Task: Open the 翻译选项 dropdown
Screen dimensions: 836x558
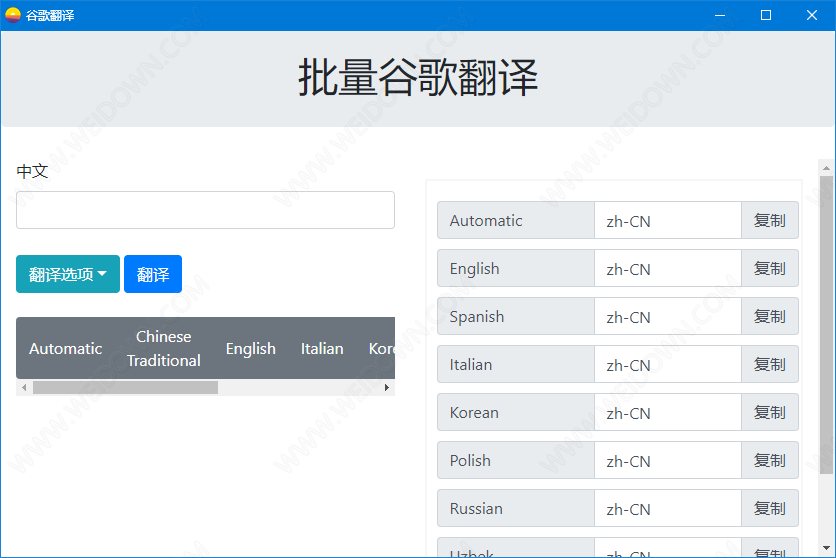Action: (x=68, y=274)
